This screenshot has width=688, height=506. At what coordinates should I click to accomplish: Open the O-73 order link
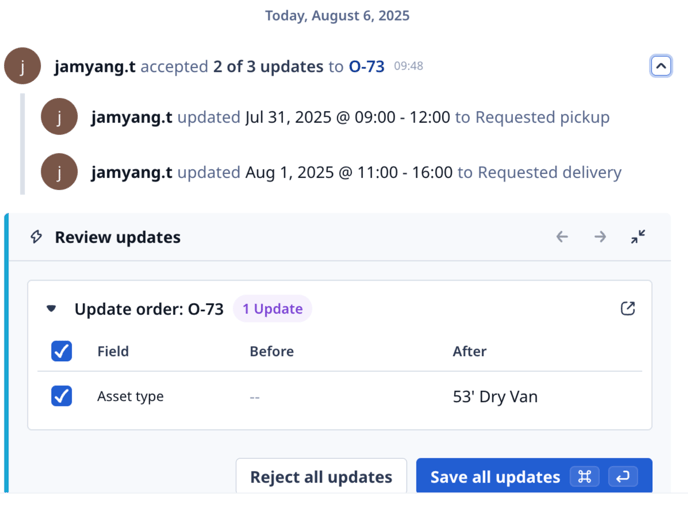[366, 66]
